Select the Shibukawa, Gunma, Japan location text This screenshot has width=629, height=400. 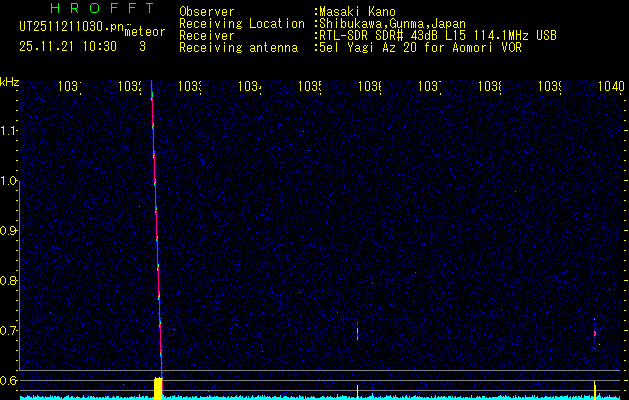click(391, 23)
